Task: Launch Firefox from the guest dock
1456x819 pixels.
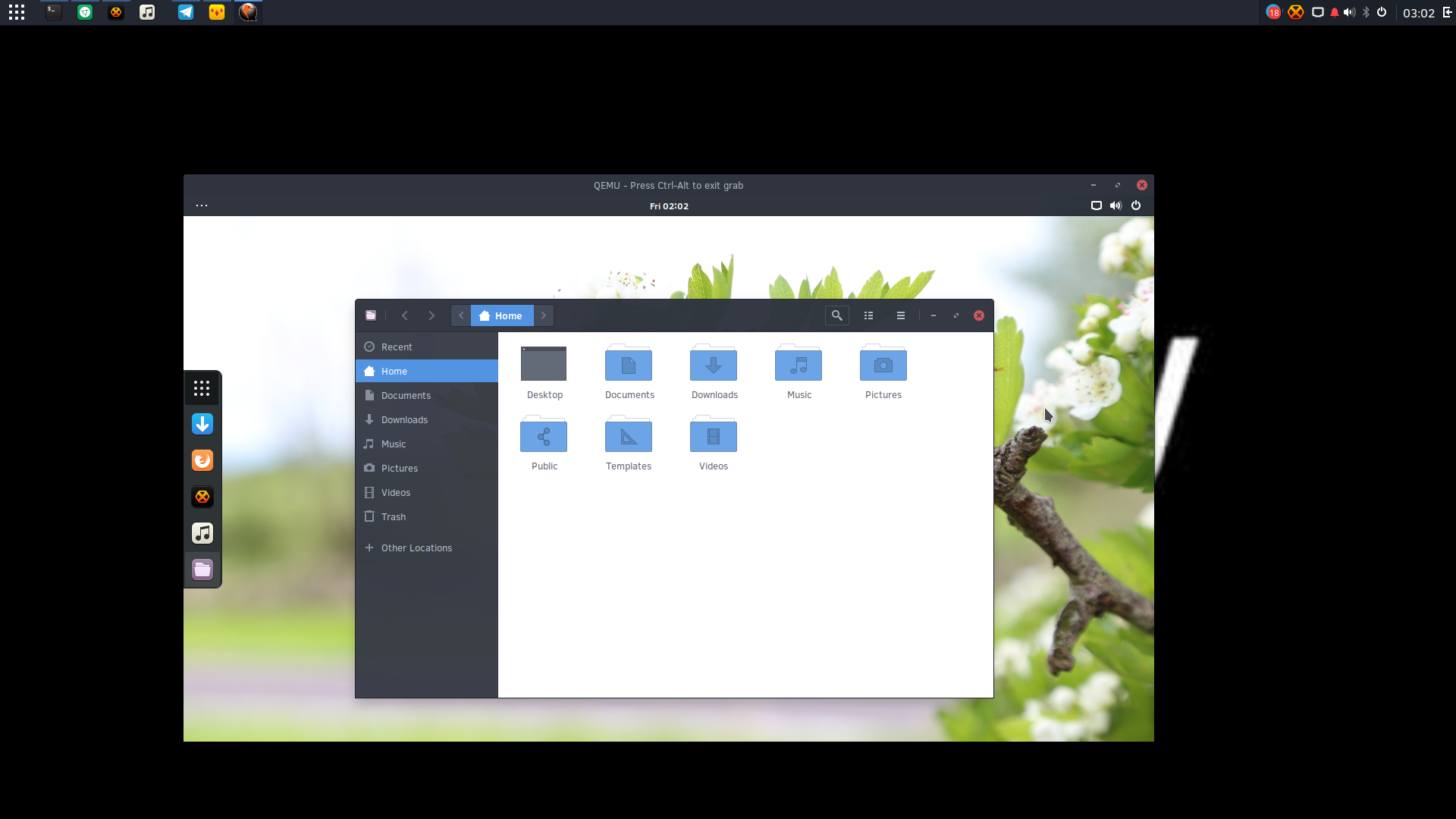Action: pos(202,460)
